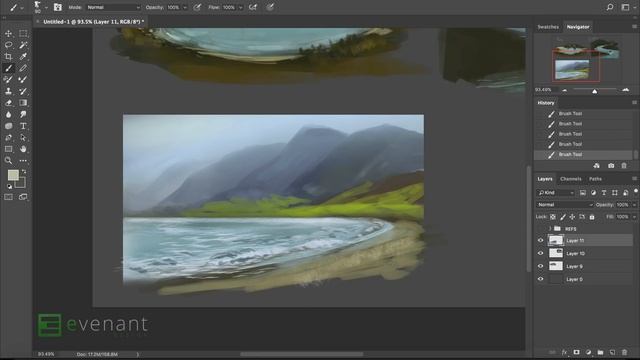This screenshot has height=360, width=640.
Task: Select the Rectangular Marquee tool
Action: click(x=23, y=33)
